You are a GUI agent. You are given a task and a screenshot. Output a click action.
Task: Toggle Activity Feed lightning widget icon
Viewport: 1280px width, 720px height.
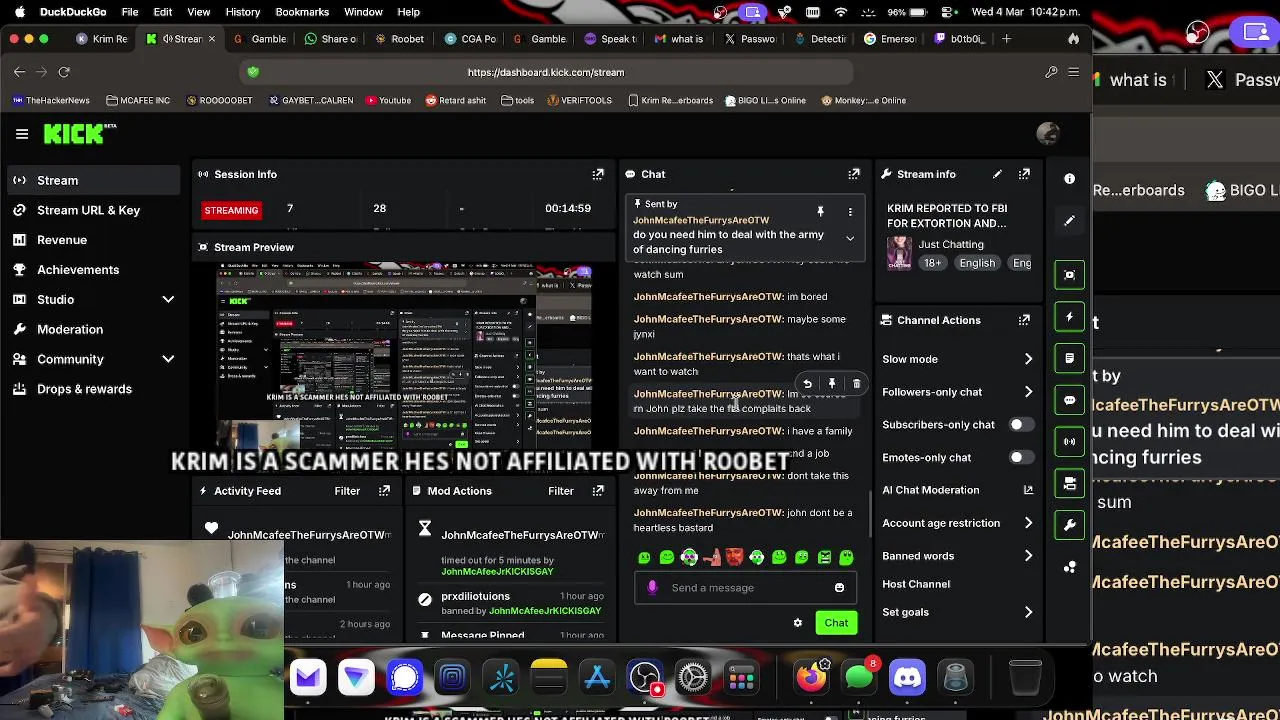tap(1069, 316)
